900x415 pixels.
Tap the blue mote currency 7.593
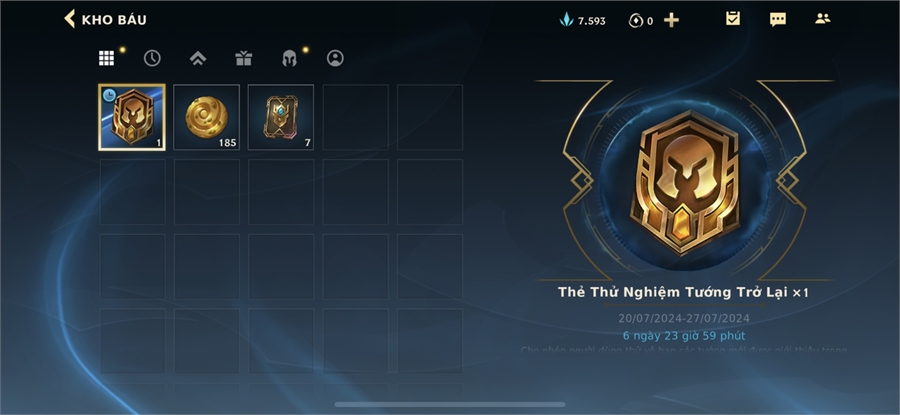coord(583,21)
